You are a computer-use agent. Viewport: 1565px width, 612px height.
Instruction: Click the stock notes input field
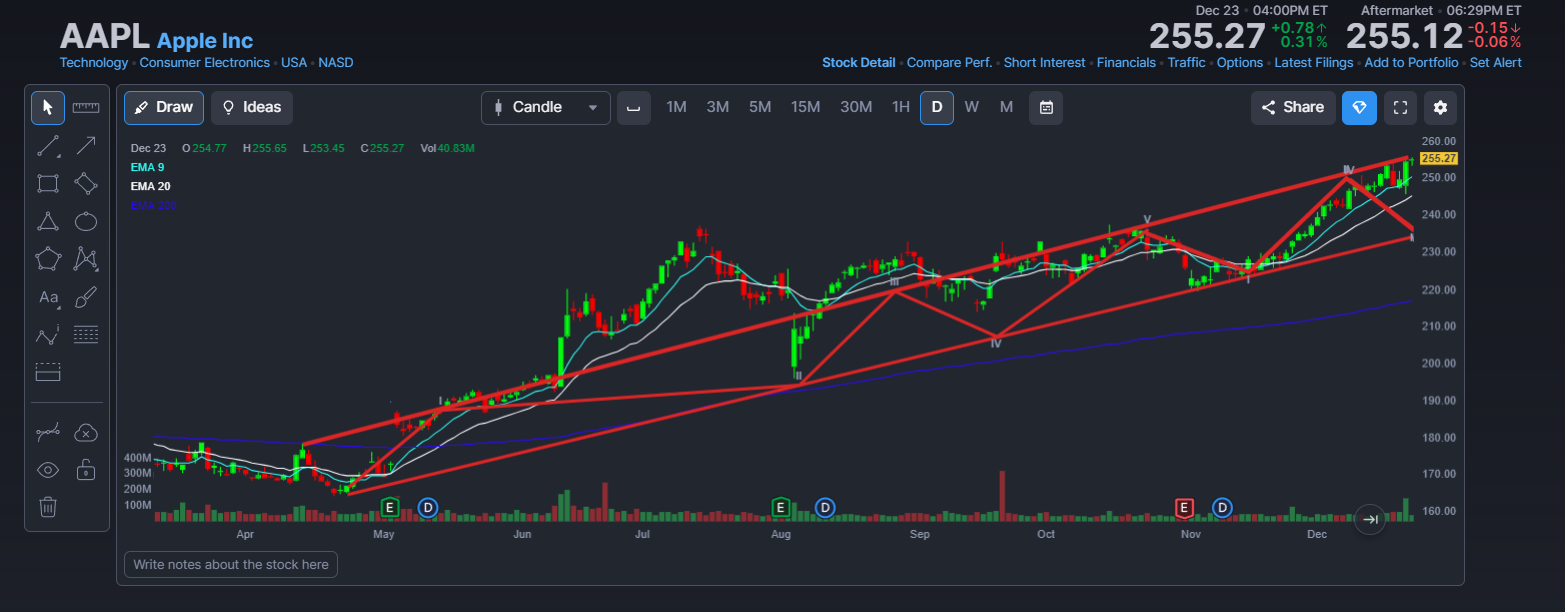coord(231,564)
